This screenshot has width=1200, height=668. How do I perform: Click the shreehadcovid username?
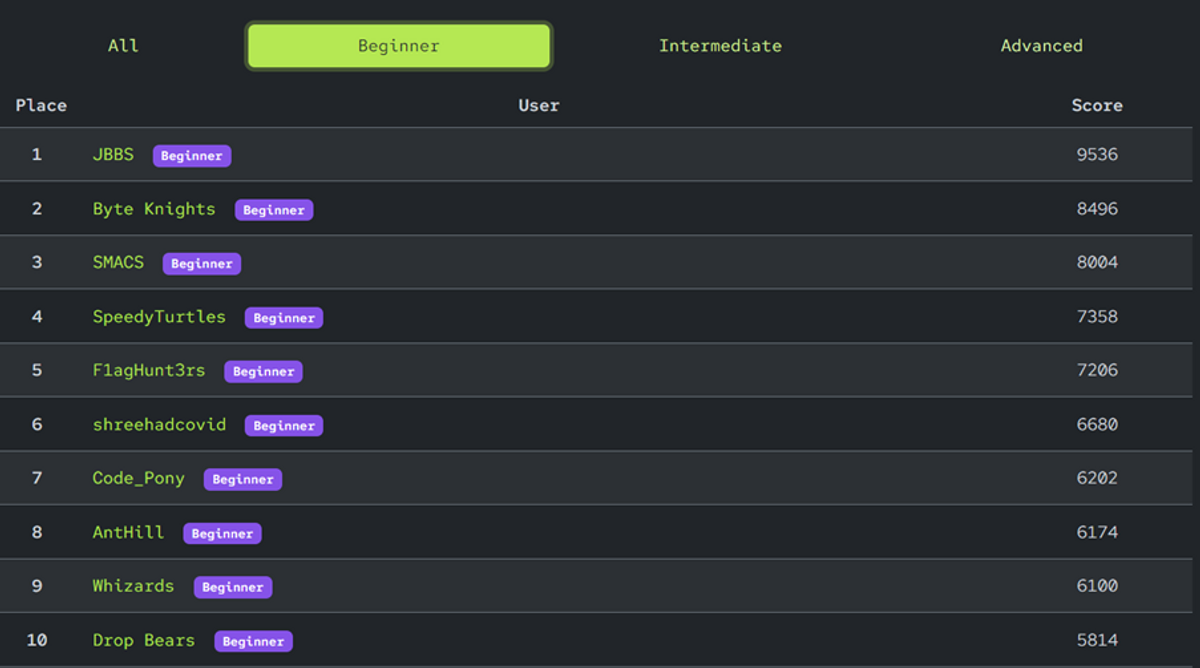[x=159, y=425]
